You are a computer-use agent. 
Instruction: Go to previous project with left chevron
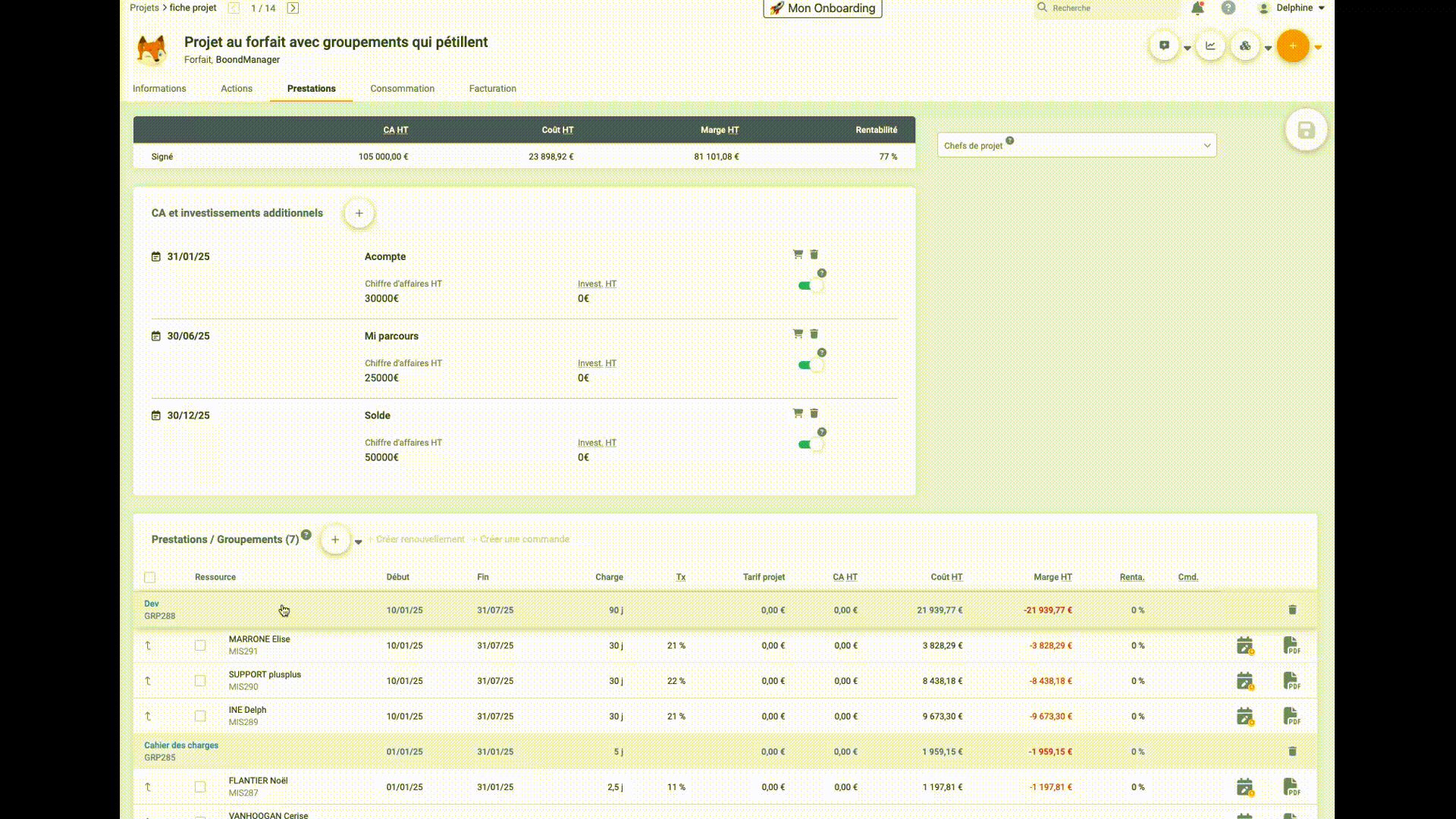(x=234, y=8)
